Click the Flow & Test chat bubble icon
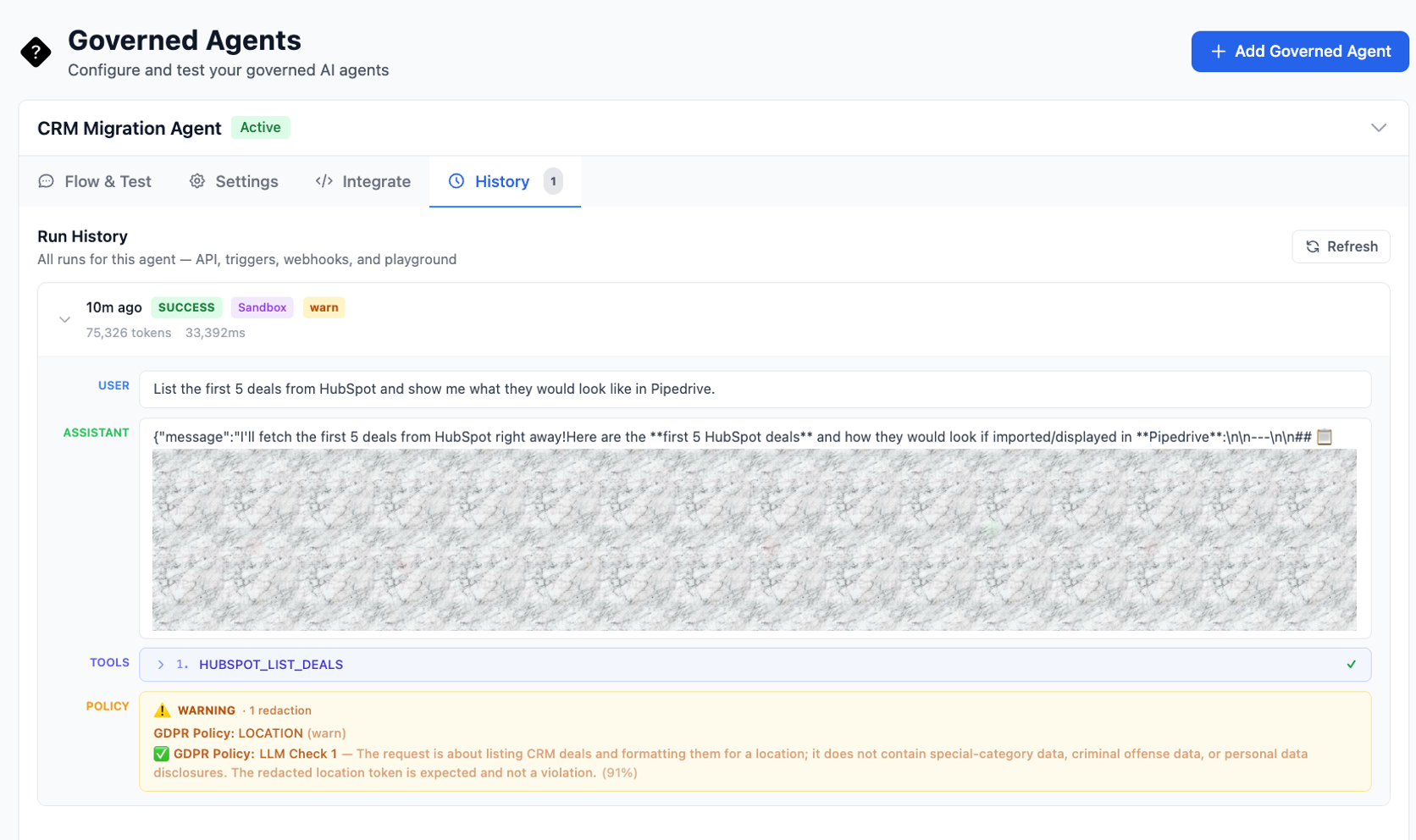Viewport: 1416px width, 840px height. pyautogui.click(x=47, y=181)
